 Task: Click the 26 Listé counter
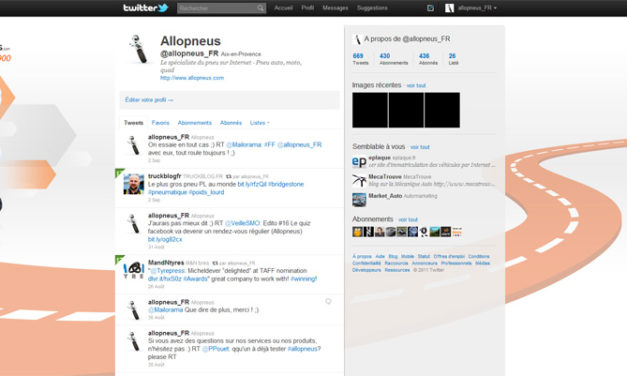[453, 59]
